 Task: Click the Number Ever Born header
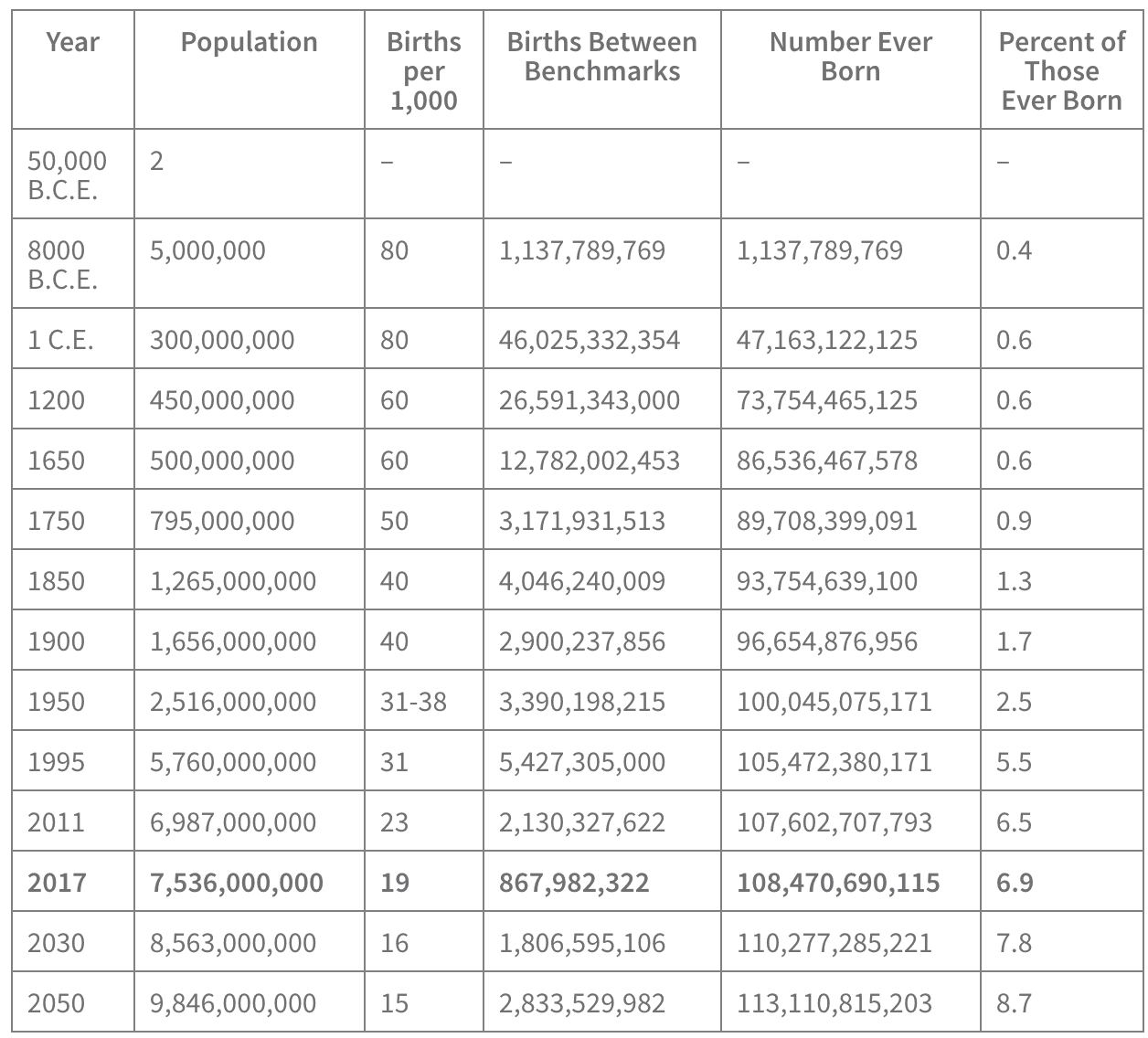point(850,56)
